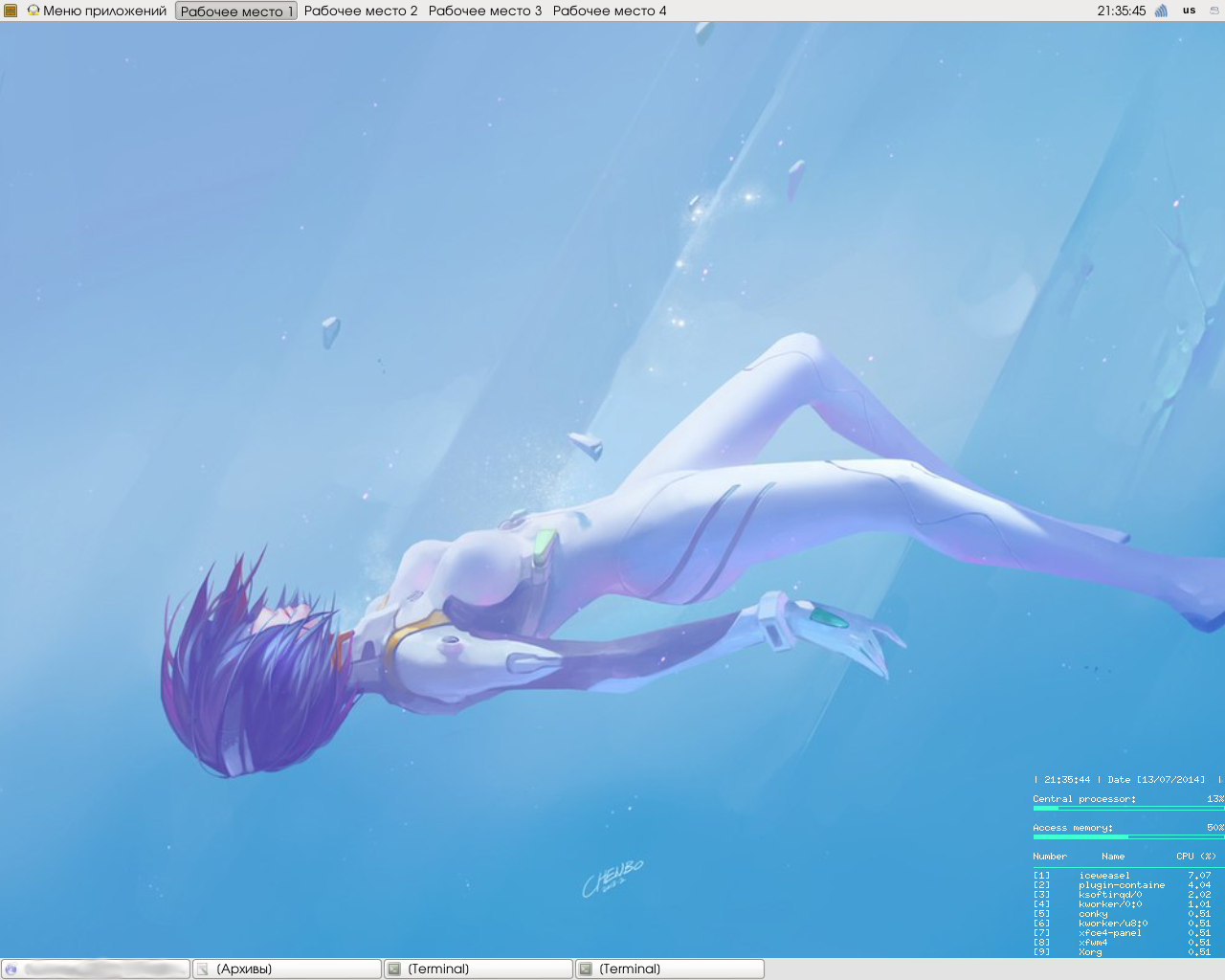The width and height of the screenshot is (1225, 980).
Task: Activate the right (Terminal) taskbar button
Action: coord(670,969)
